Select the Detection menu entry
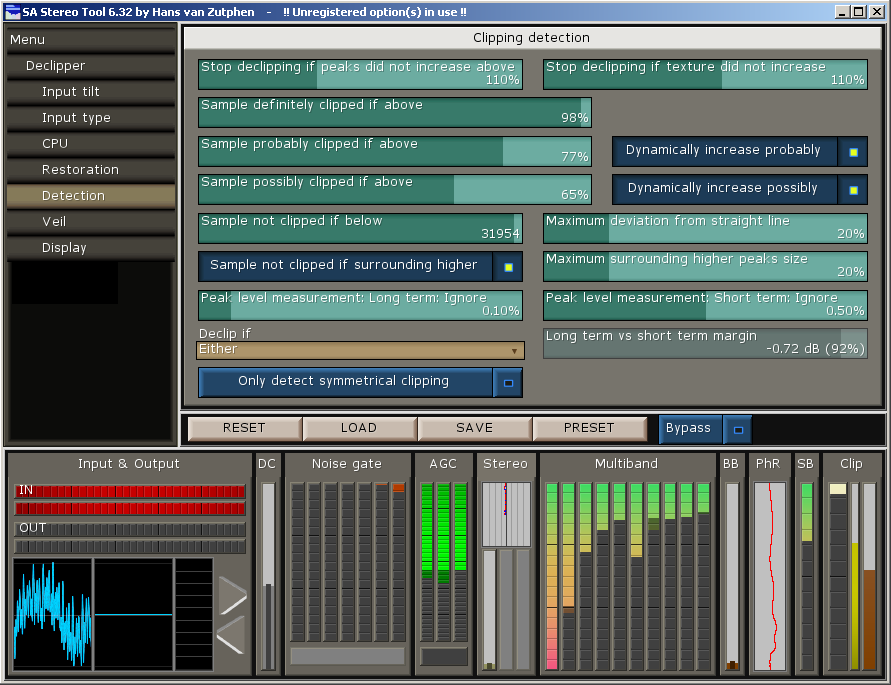The width and height of the screenshot is (891, 685). pos(91,196)
